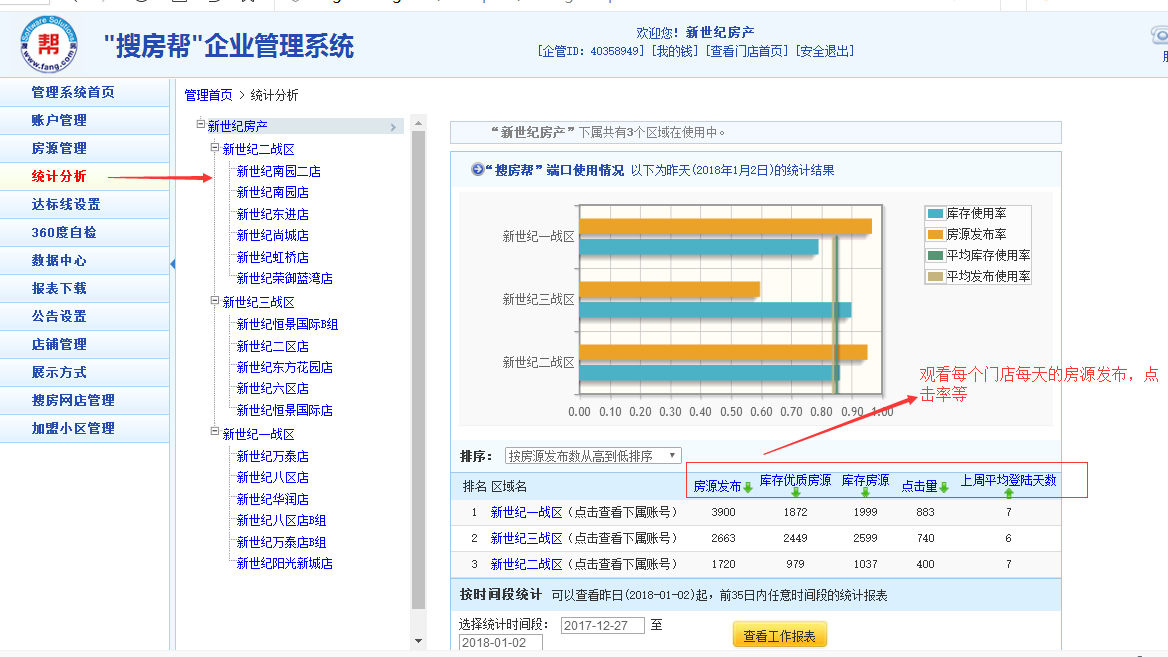Open 公告设置 in the left menu
The image size is (1168, 657).
pos(59,317)
